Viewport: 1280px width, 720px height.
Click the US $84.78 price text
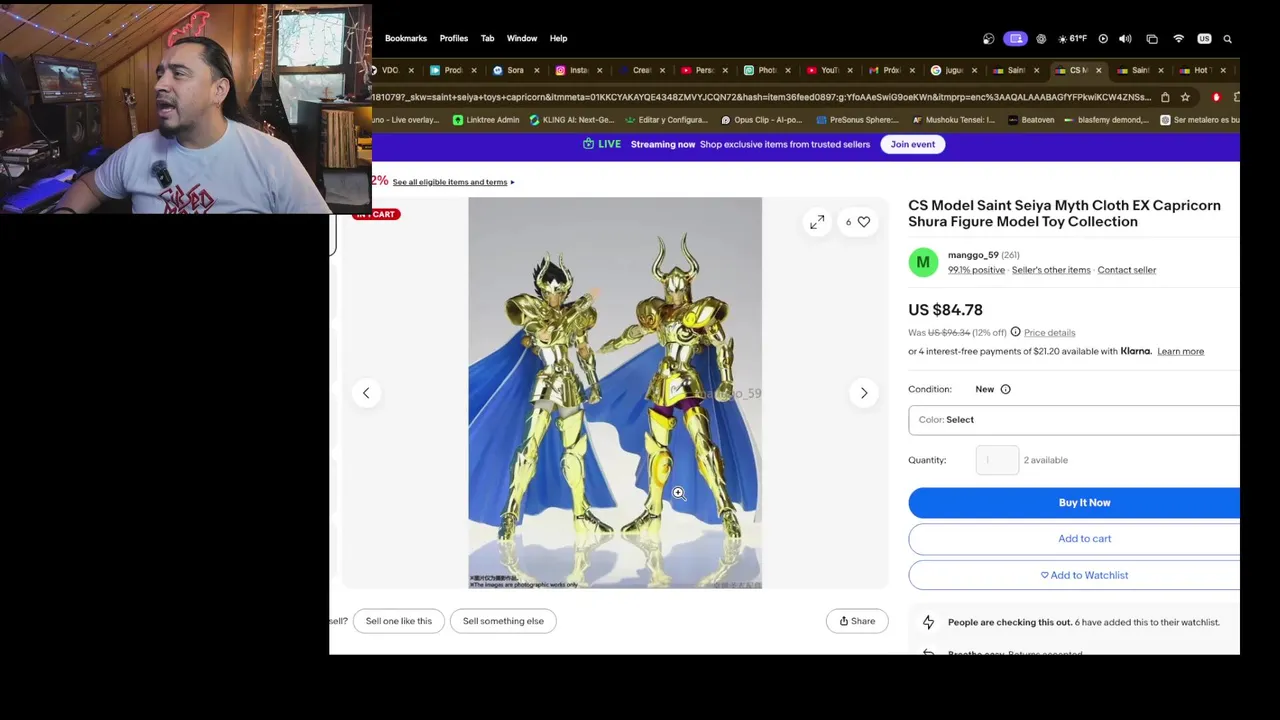tap(945, 310)
